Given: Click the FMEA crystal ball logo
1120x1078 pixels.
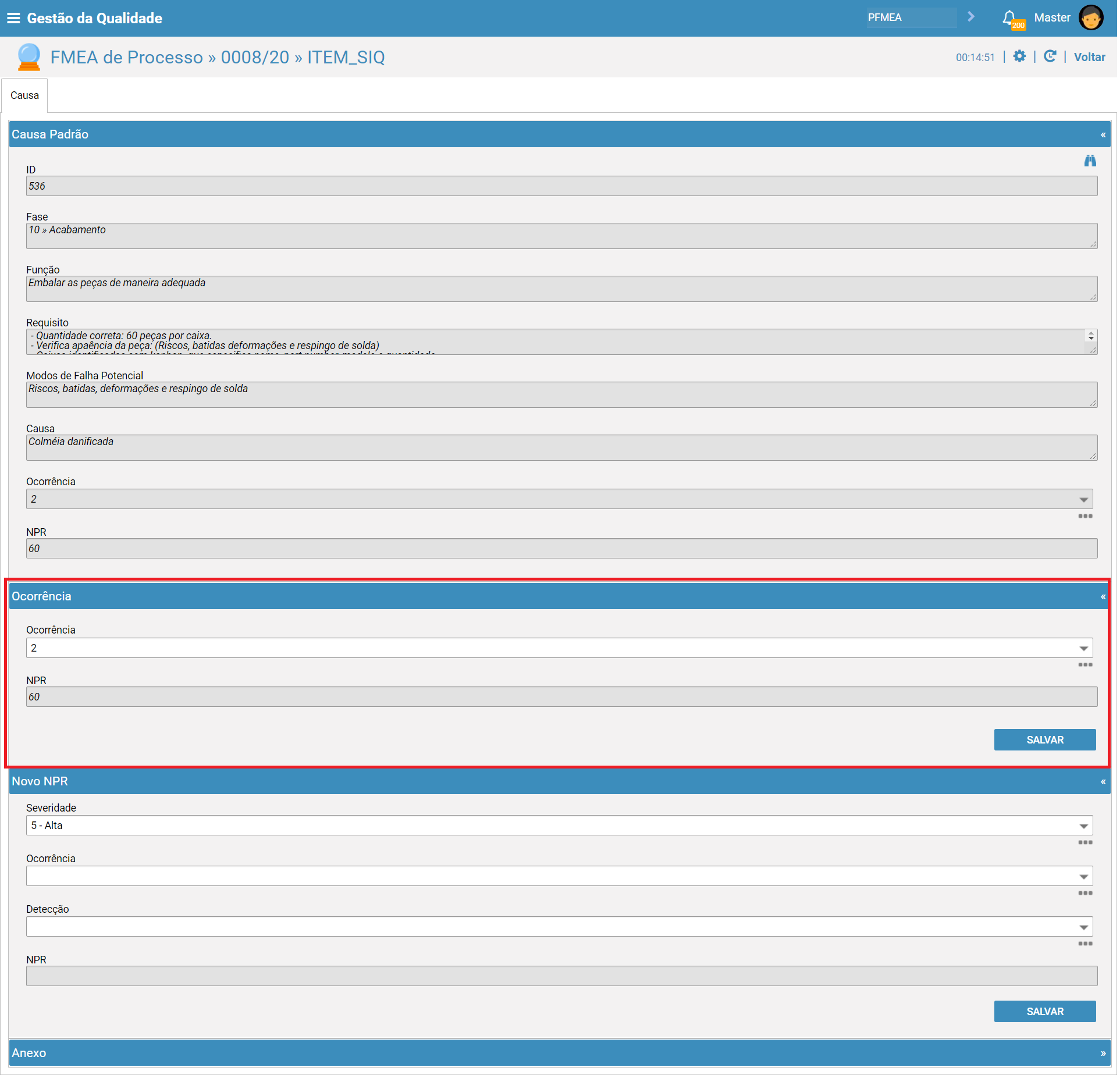Looking at the screenshot, I should 29,57.
